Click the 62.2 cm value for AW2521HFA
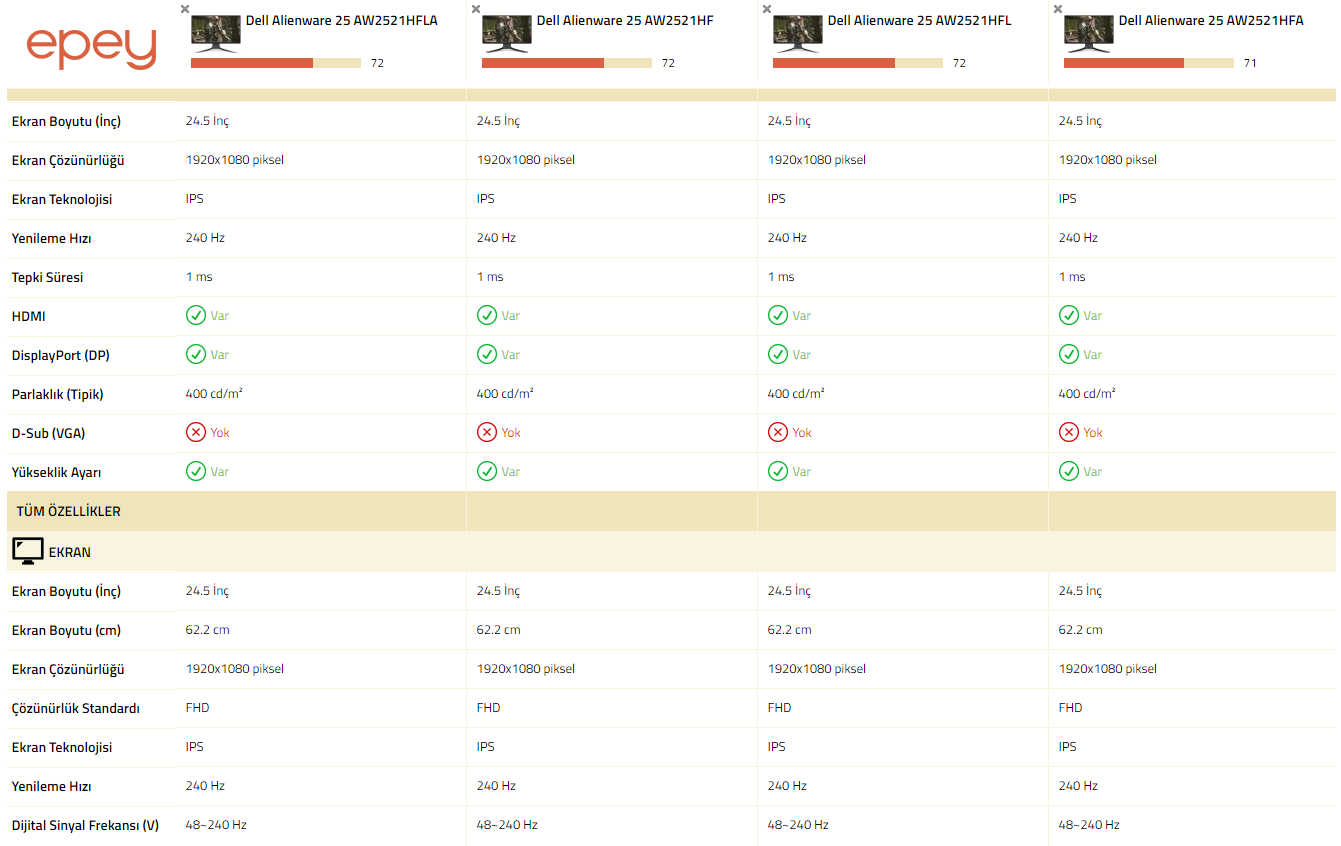This screenshot has height=846, width=1341. tap(1081, 630)
